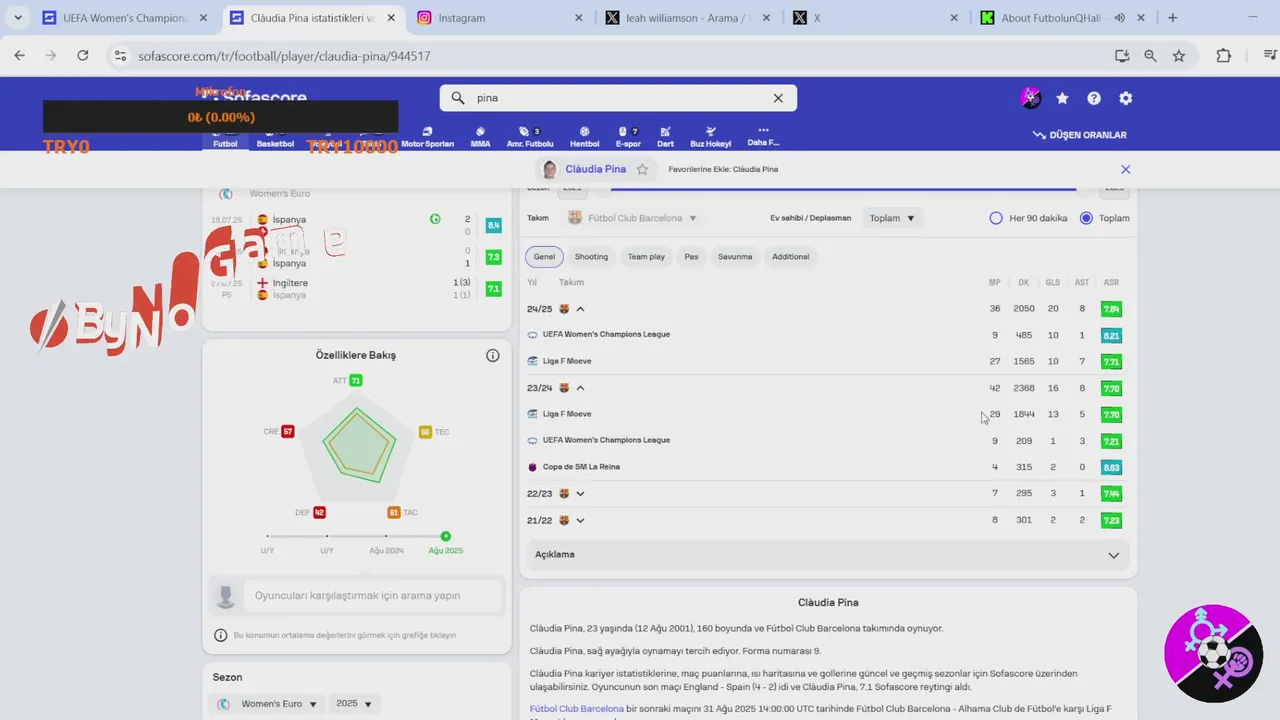Click the ATT 71 attribute badge

point(355,381)
